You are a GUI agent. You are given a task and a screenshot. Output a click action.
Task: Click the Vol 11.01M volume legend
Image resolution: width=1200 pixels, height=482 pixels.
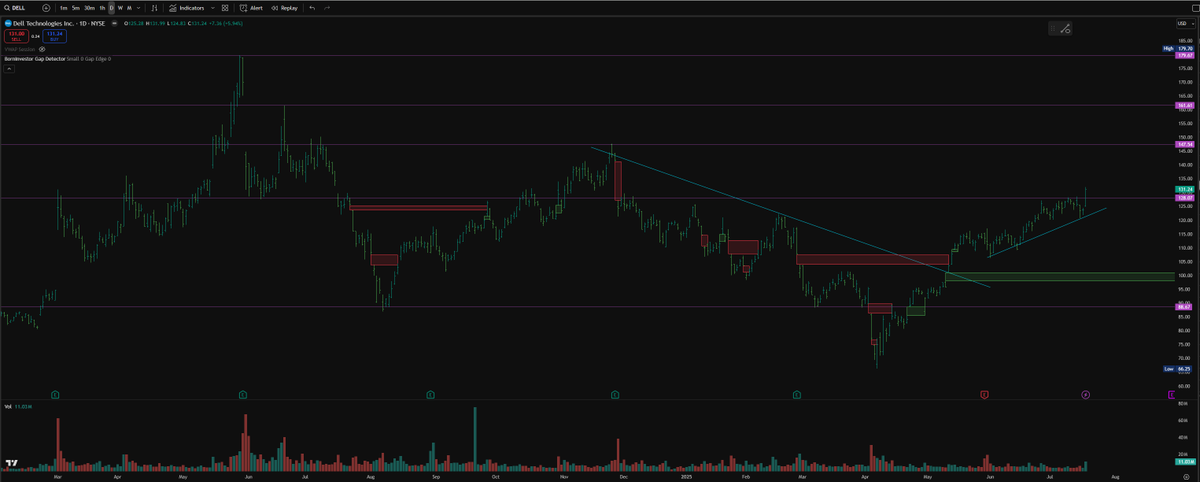click(x=16, y=407)
